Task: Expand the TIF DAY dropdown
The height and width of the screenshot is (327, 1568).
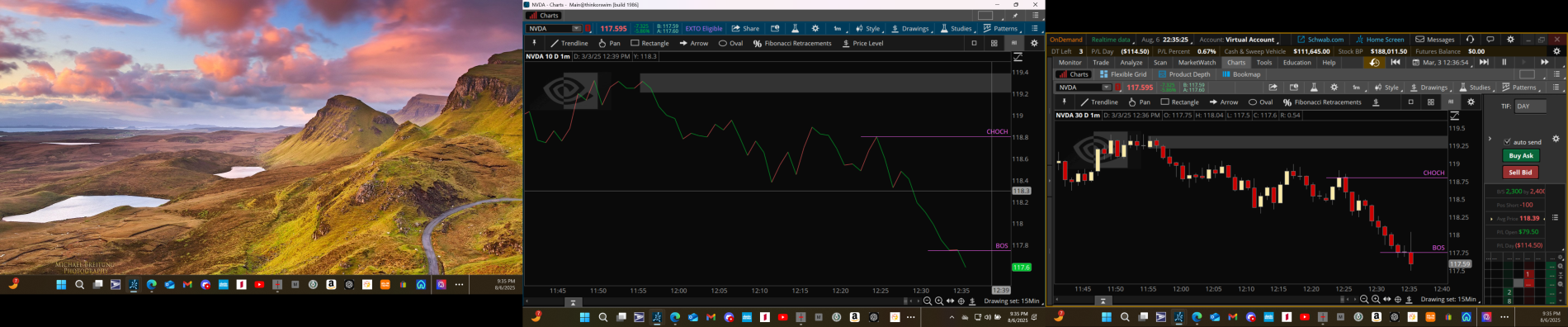Action: 1530,106
